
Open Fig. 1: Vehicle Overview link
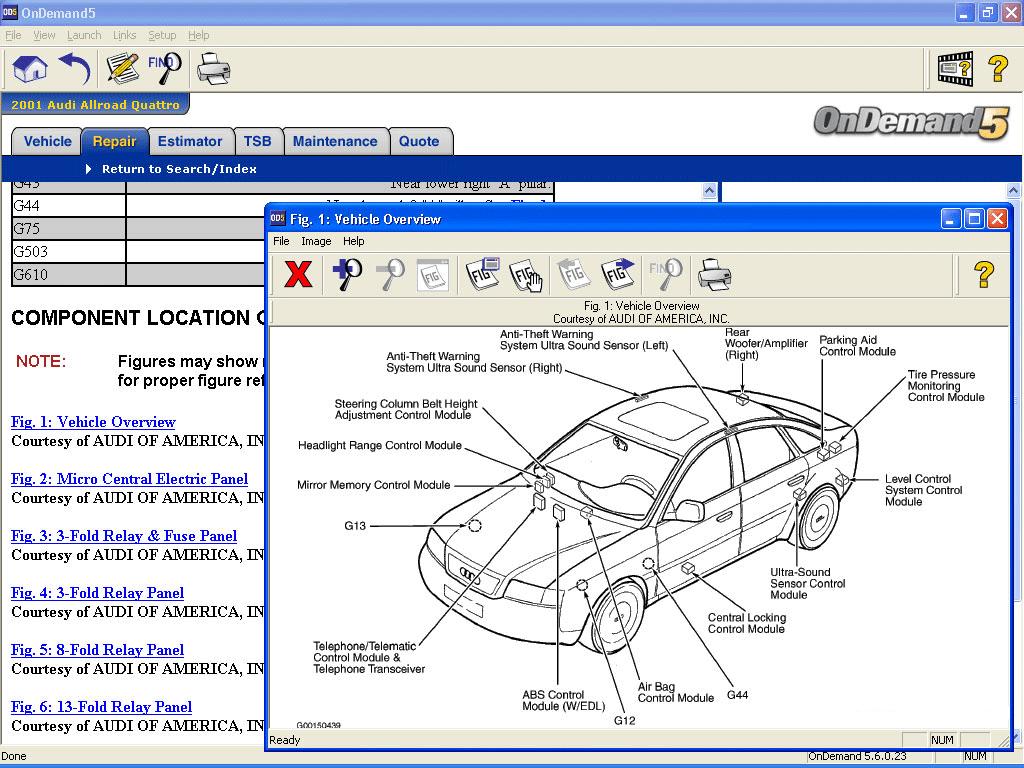point(93,422)
